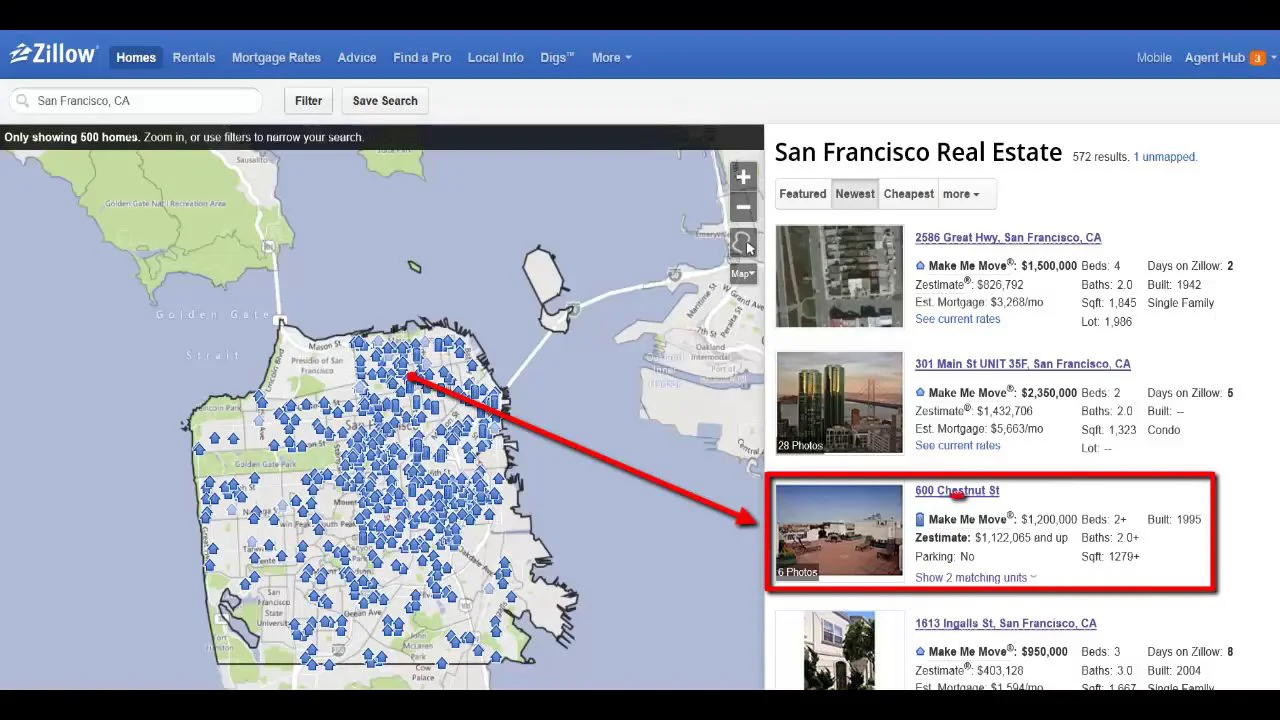
Task: Sort results by Newest
Action: coord(855,194)
